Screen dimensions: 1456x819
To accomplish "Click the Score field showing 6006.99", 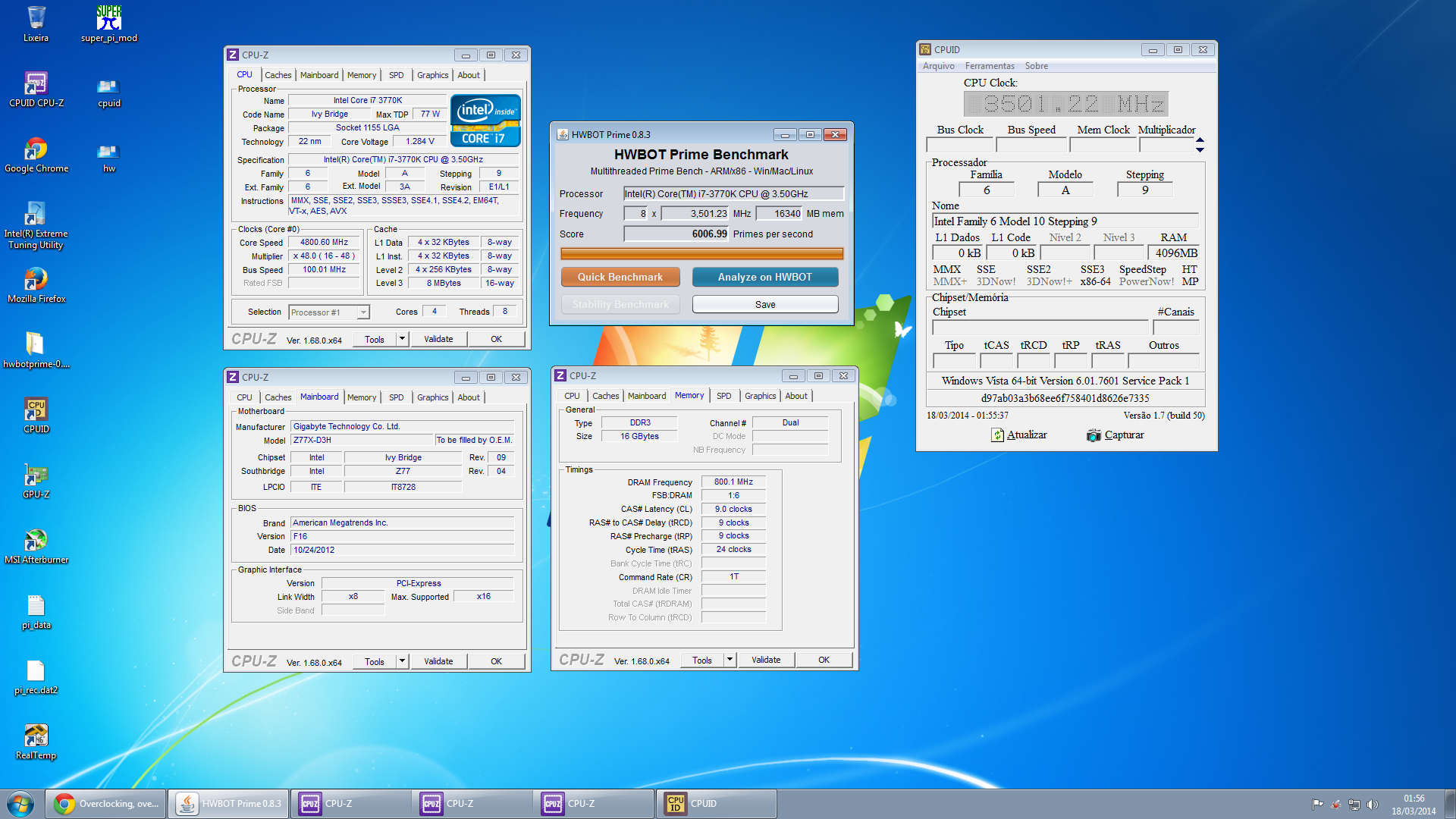I will 676,234.
